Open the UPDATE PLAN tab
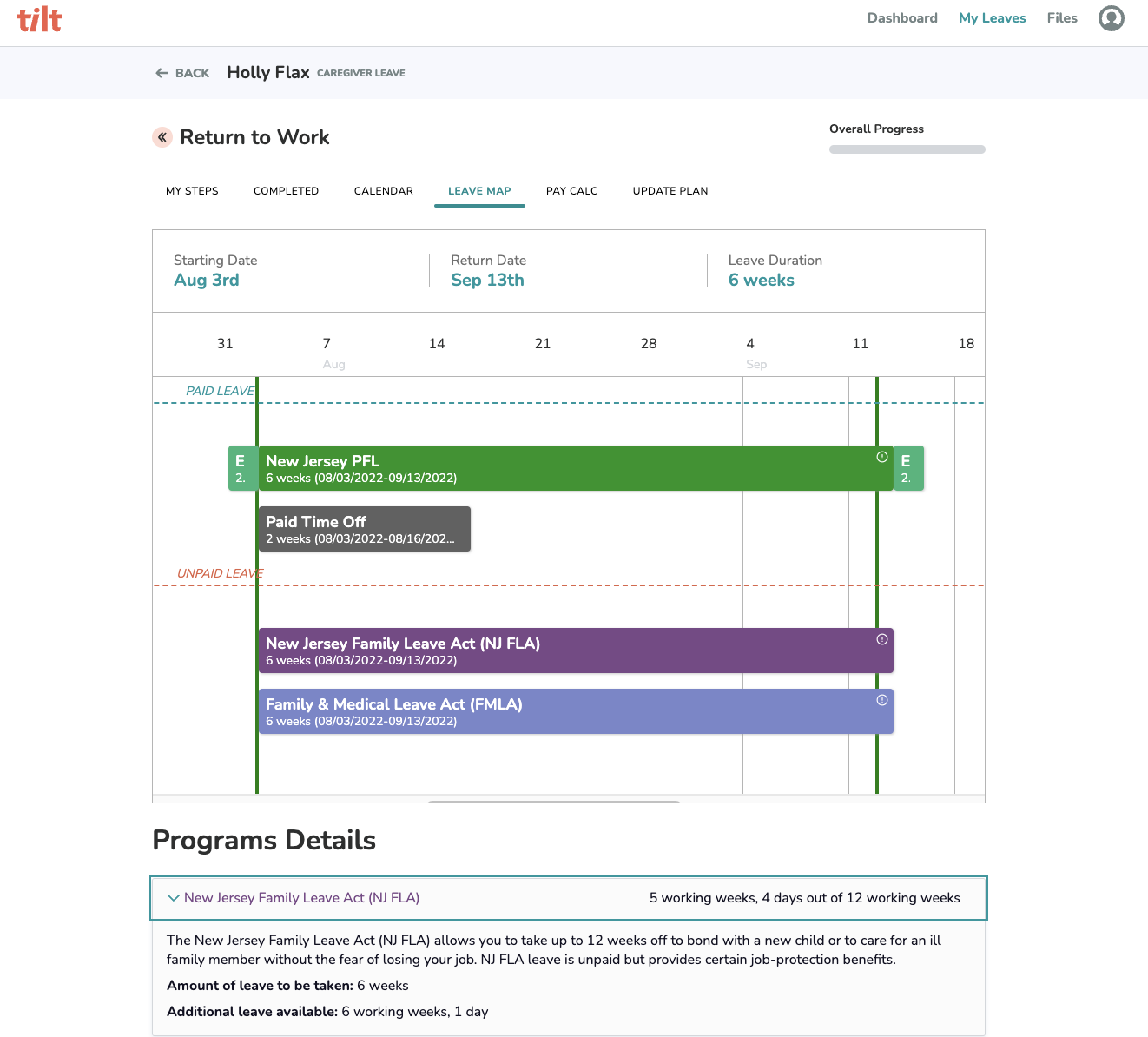Viewport: 1148px width, 1037px height. click(670, 190)
